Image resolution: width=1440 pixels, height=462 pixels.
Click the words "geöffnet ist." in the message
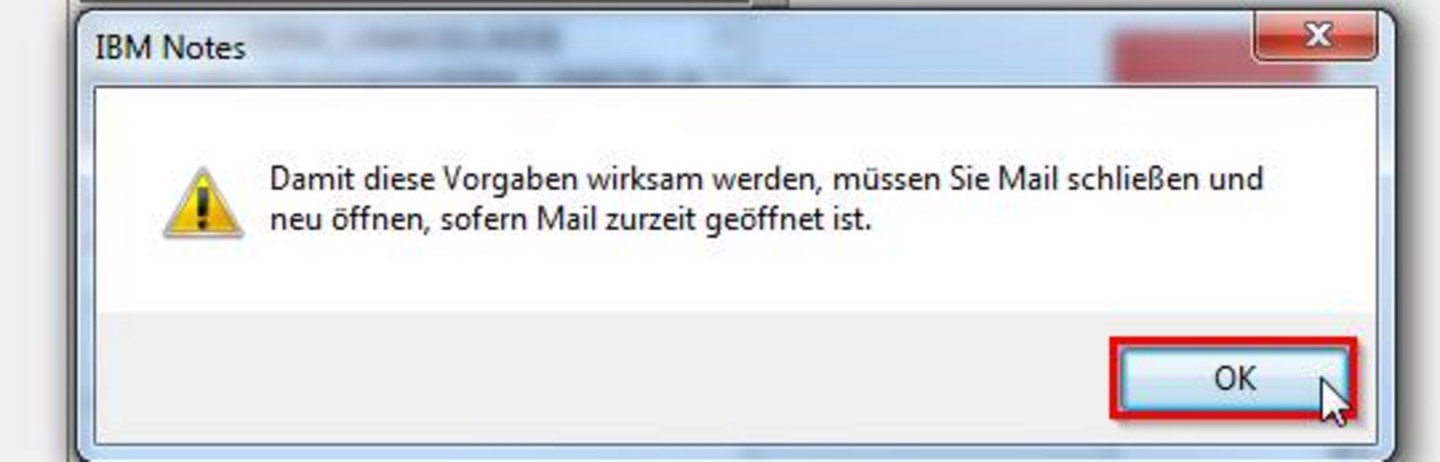pyautogui.click(x=788, y=221)
